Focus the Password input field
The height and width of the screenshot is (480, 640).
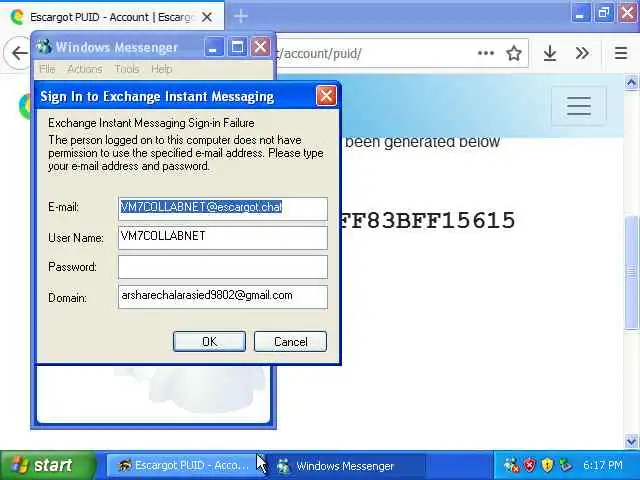(223, 267)
